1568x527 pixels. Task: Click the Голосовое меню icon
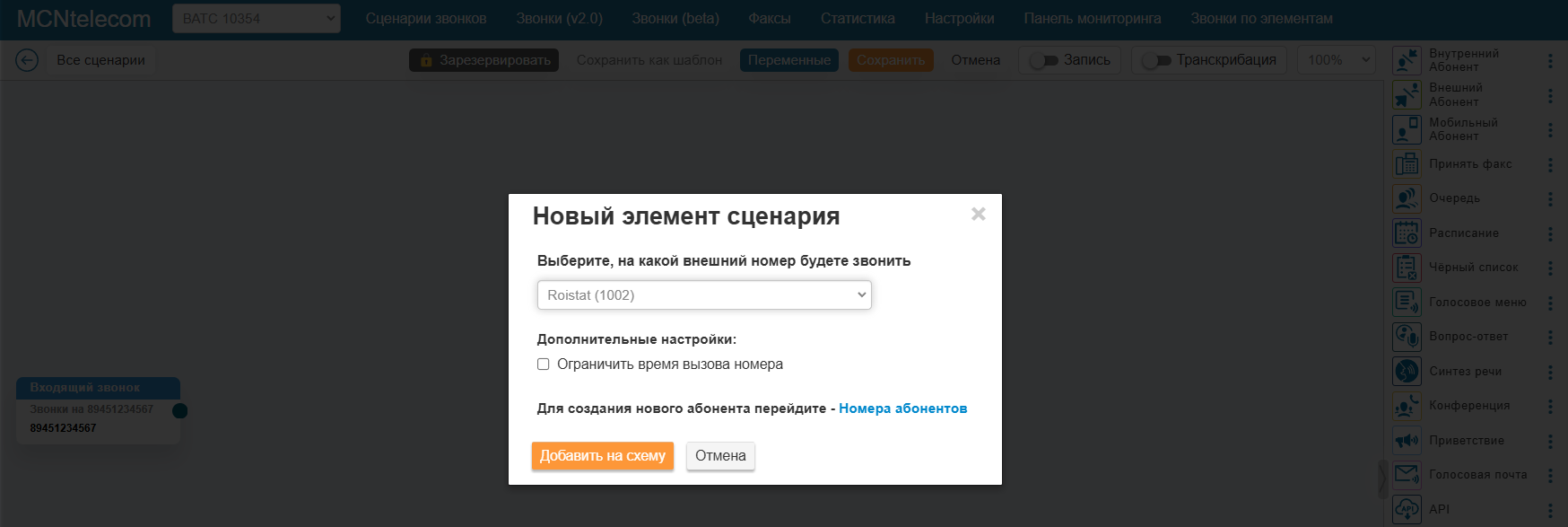coord(1407,303)
